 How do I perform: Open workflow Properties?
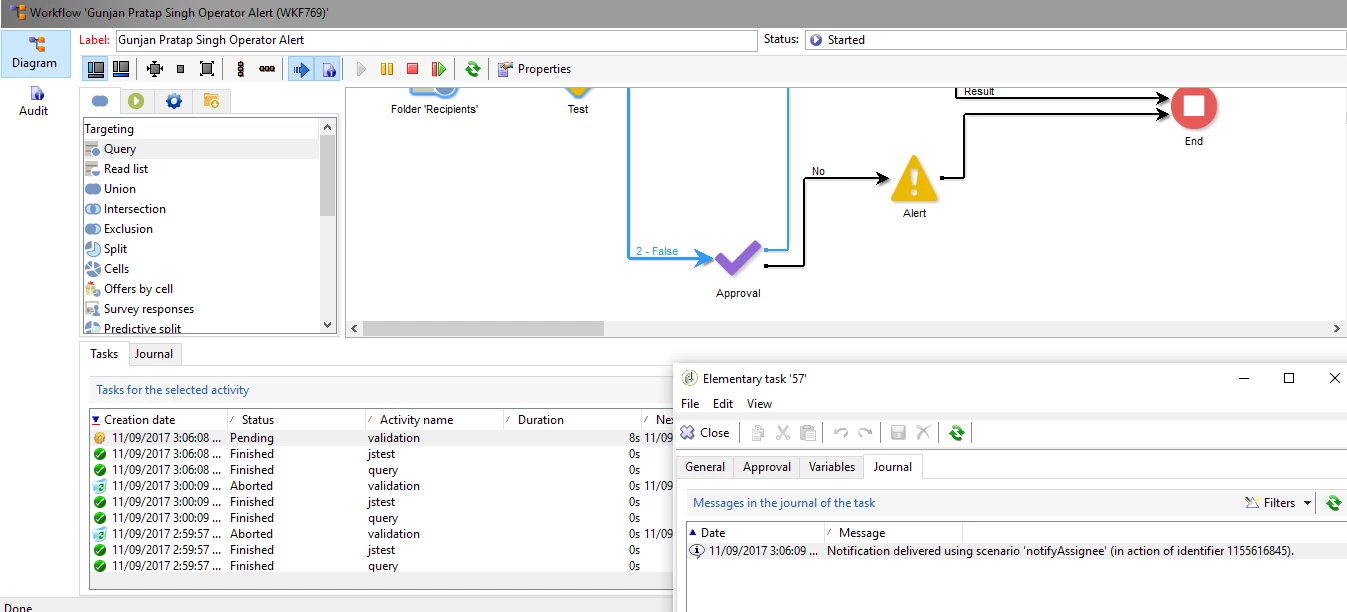pyautogui.click(x=535, y=69)
